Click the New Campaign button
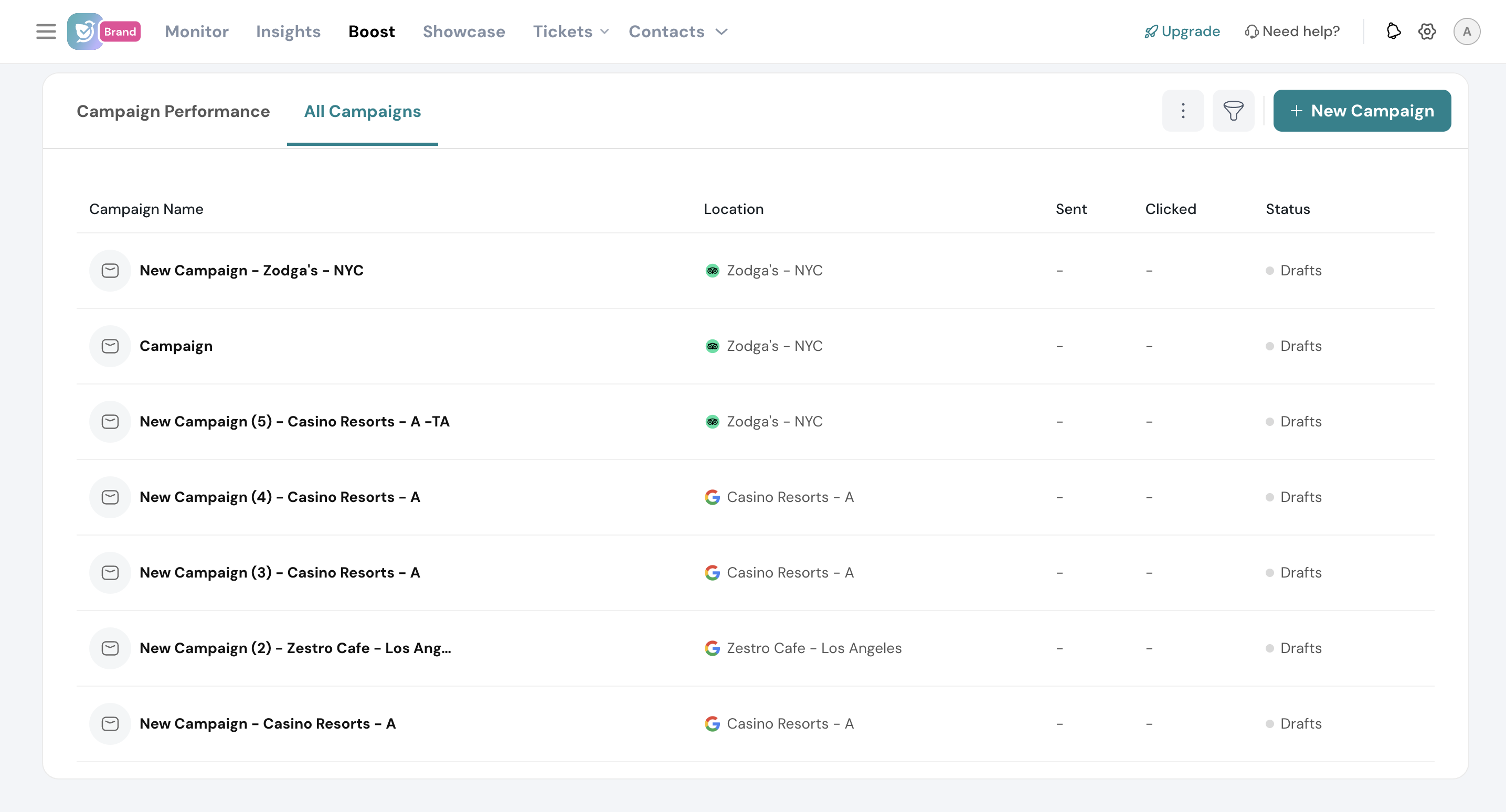Viewport: 1506px width, 812px height. point(1362,111)
